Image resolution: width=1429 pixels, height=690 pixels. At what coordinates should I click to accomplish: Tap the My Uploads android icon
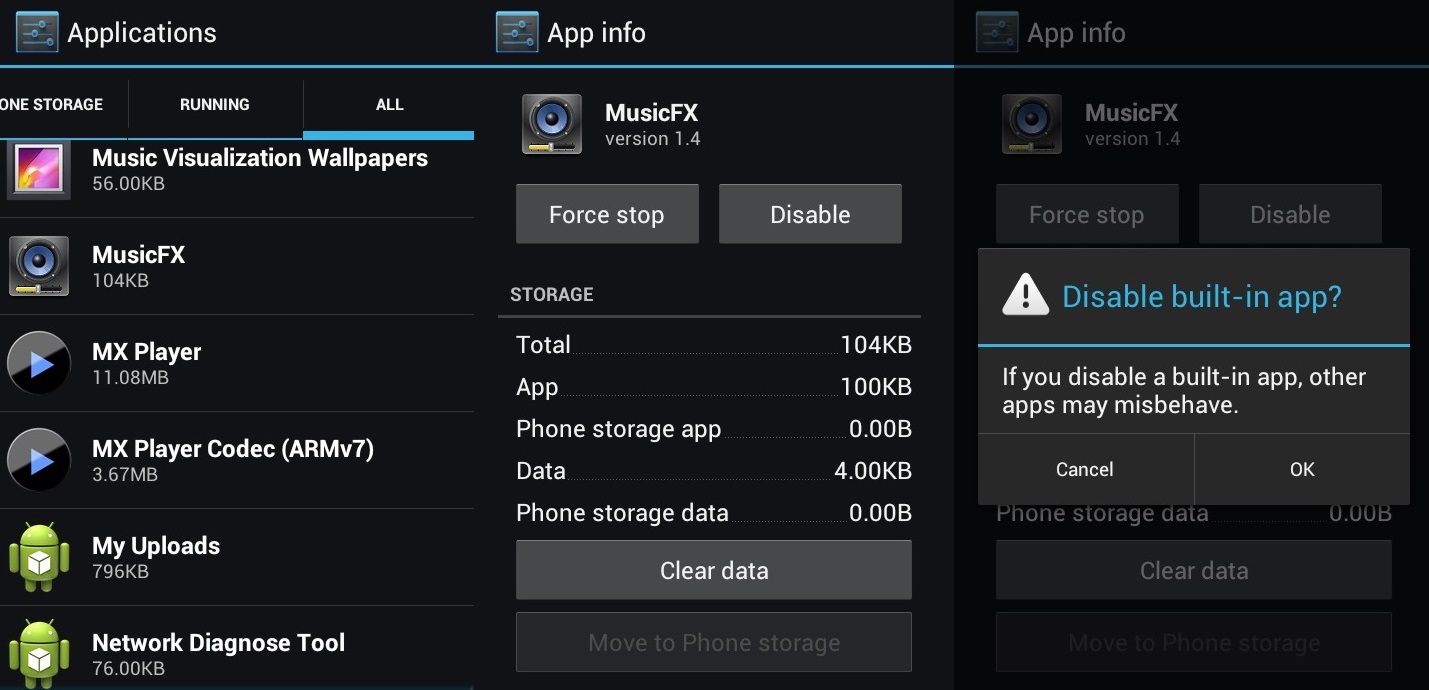(x=39, y=557)
